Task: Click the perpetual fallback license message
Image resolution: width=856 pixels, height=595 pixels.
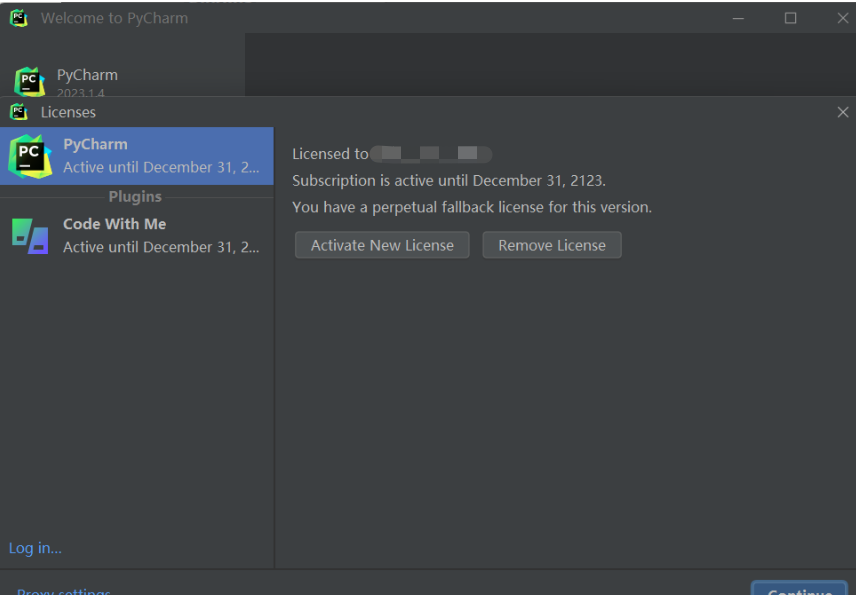Action: coord(472,207)
